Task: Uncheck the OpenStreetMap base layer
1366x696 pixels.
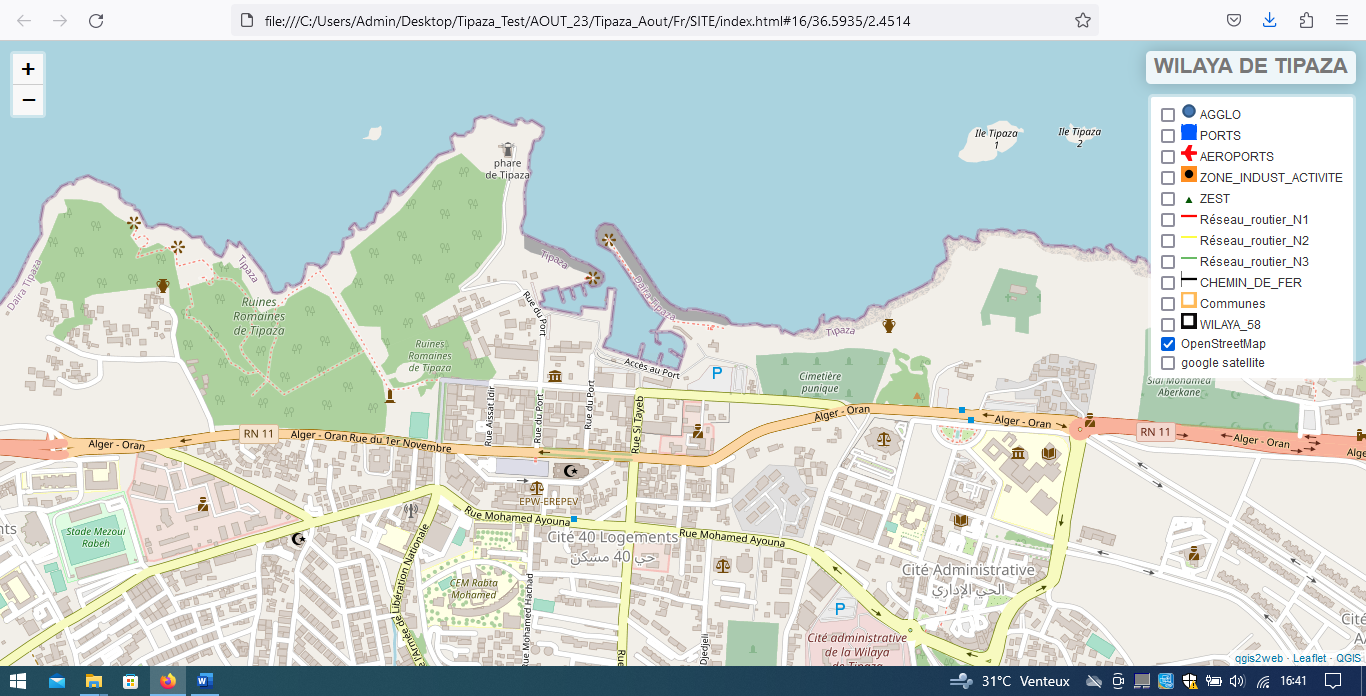Action: (x=1167, y=344)
